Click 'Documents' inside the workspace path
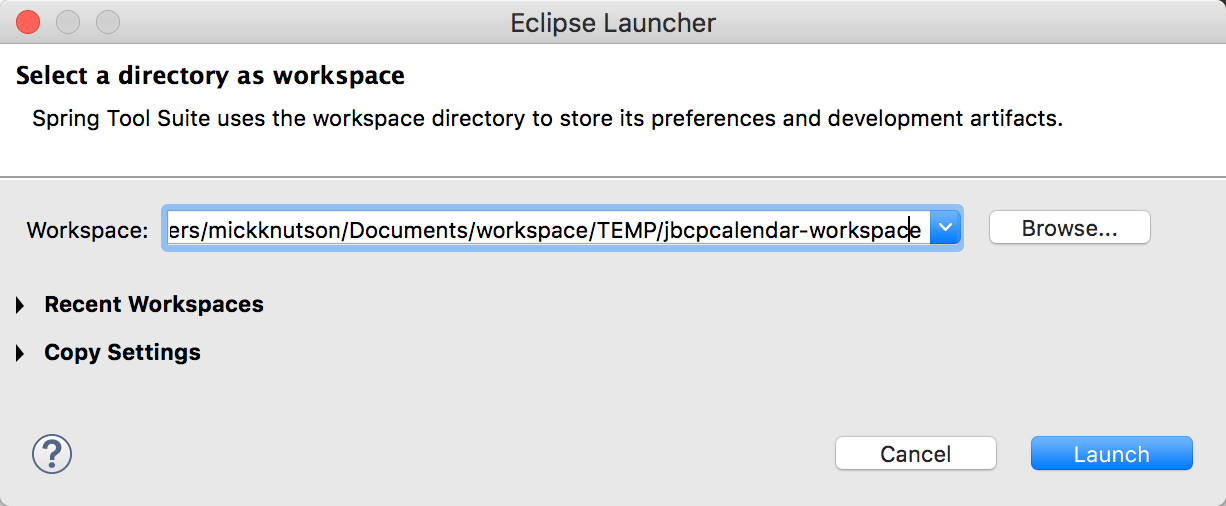 click(409, 231)
